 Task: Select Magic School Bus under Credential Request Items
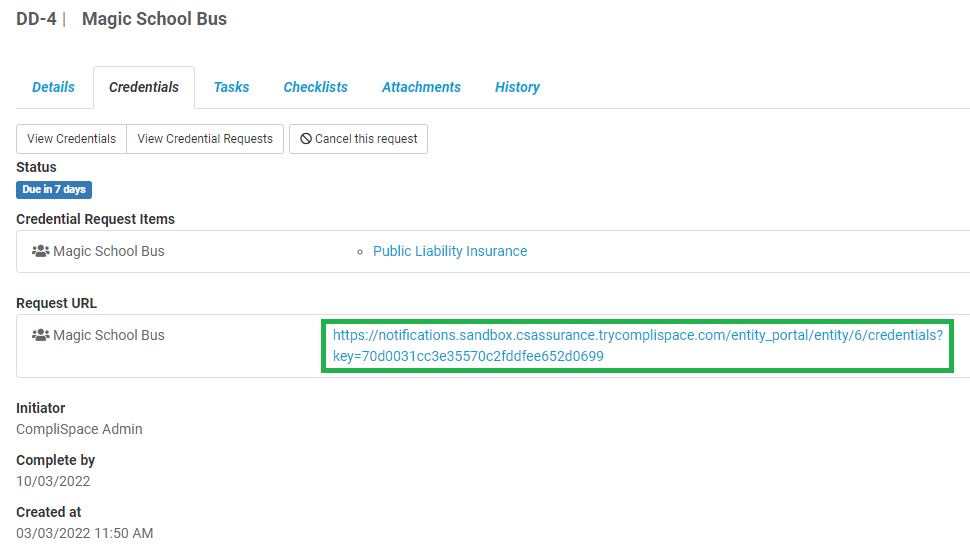(109, 251)
